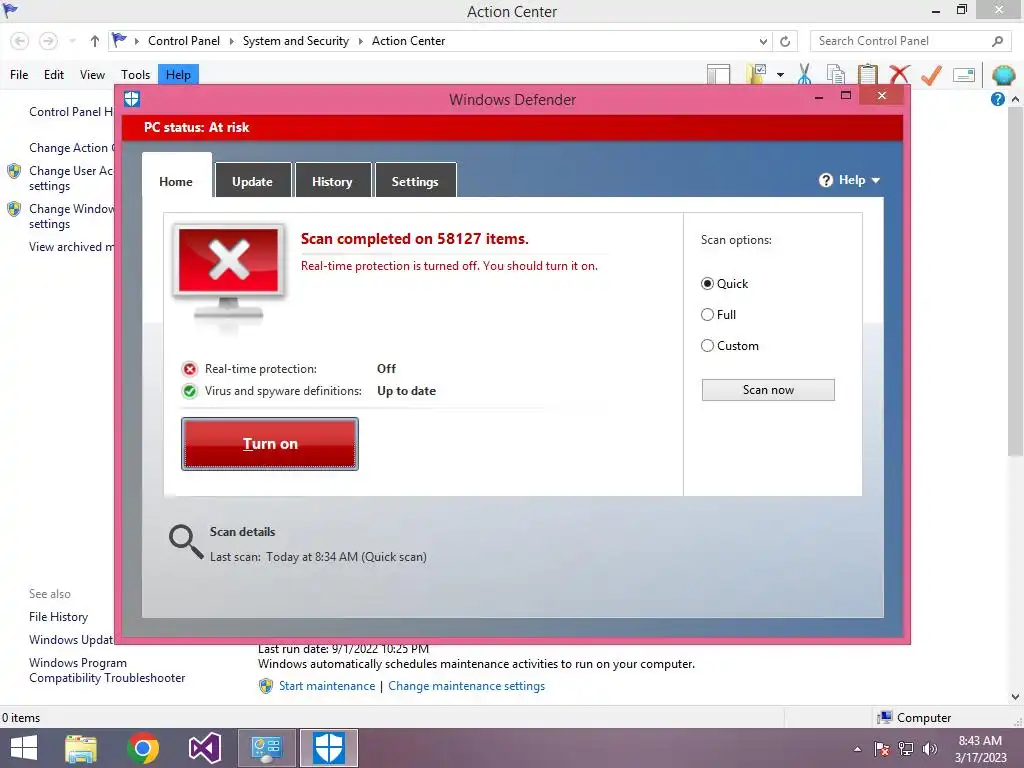Click the taskbar clock showing 8:43 AM
1024x768 pixels.
[x=980, y=749]
